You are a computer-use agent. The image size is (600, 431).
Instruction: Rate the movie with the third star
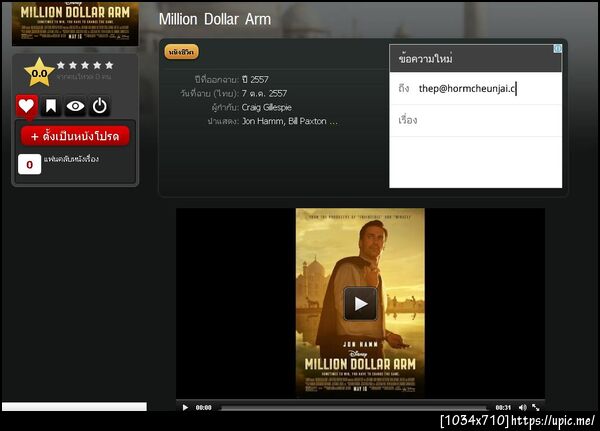coord(85,65)
